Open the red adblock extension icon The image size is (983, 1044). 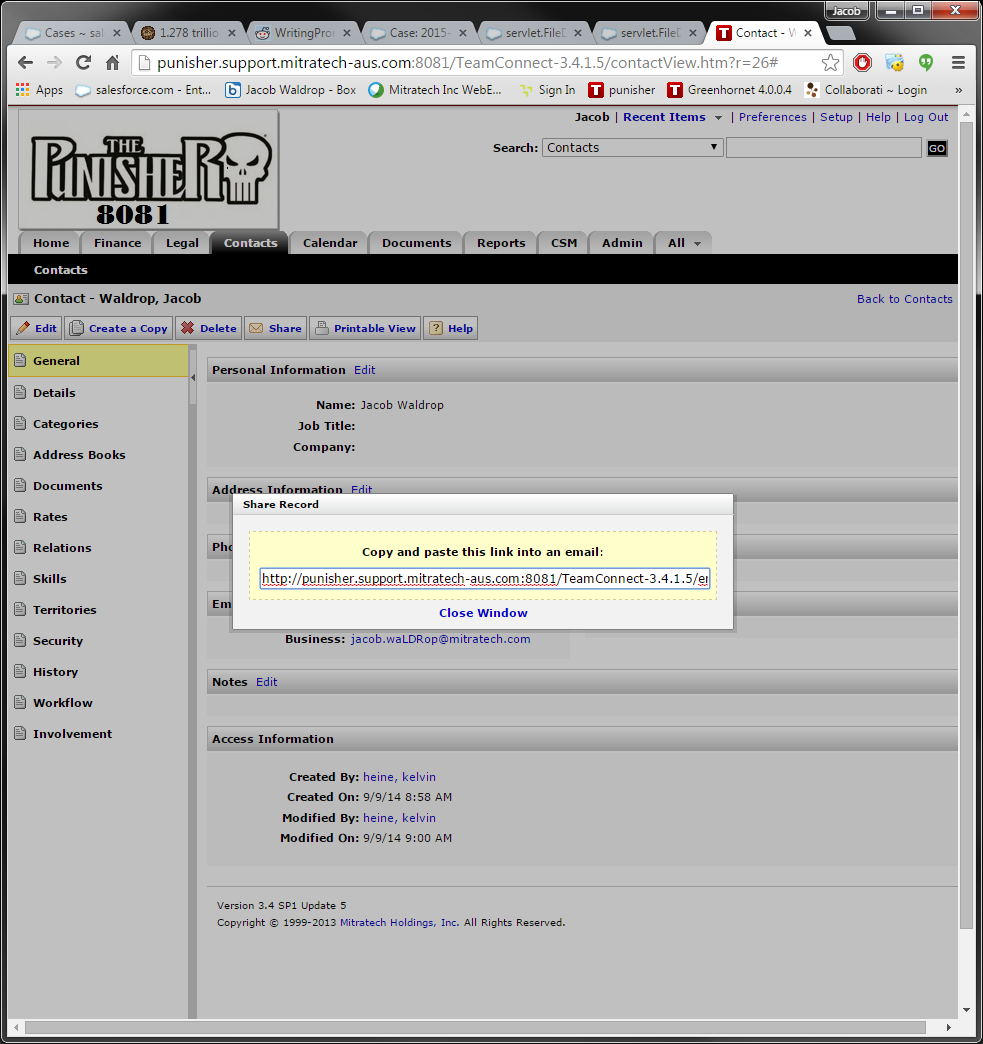click(862, 63)
